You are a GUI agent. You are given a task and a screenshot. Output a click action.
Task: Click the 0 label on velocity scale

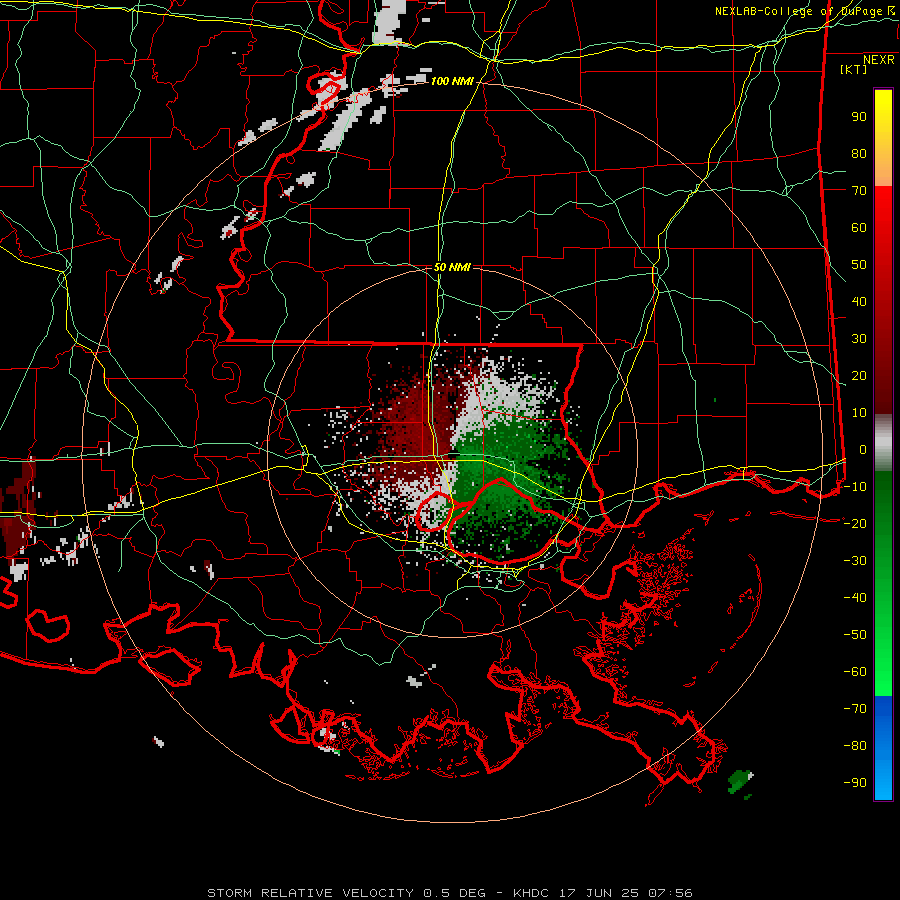863,449
